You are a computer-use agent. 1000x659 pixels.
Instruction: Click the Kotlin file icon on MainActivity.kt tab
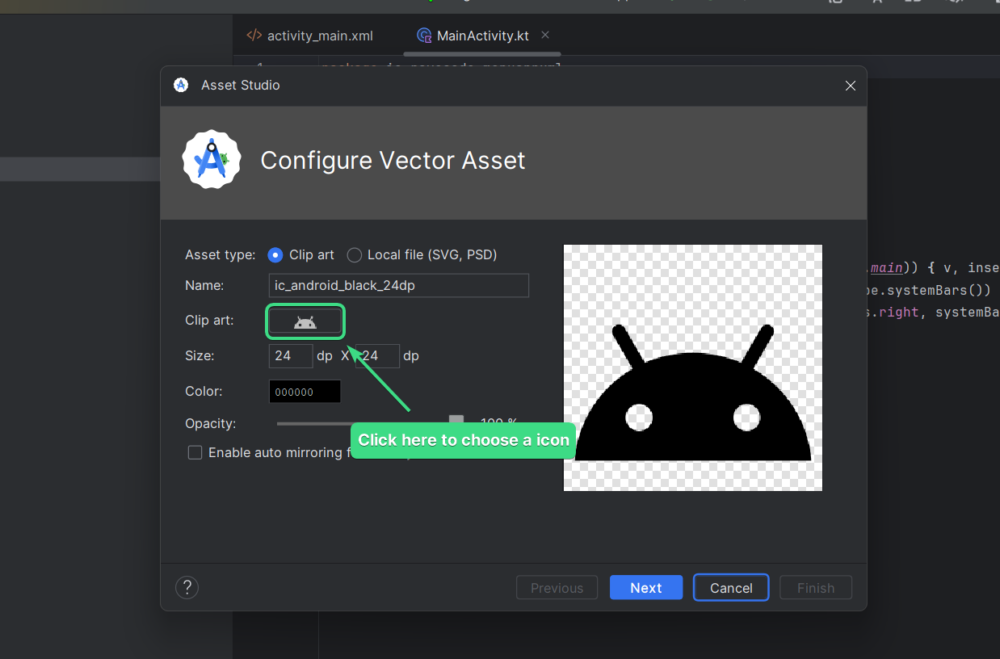coord(423,36)
